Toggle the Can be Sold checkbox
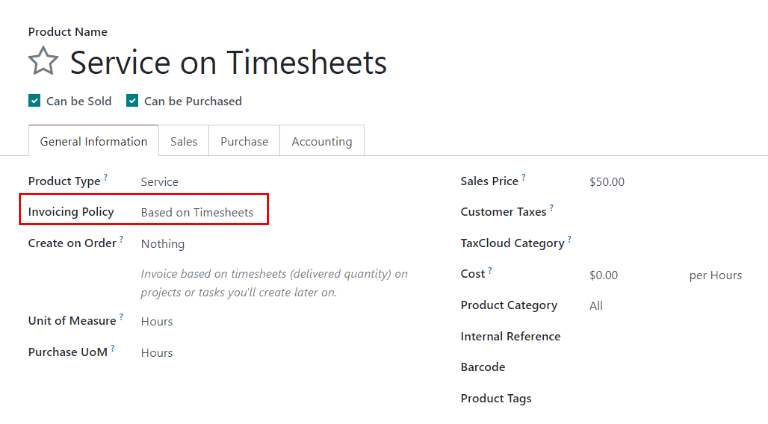The image size is (768, 424). (x=35, y=101)
